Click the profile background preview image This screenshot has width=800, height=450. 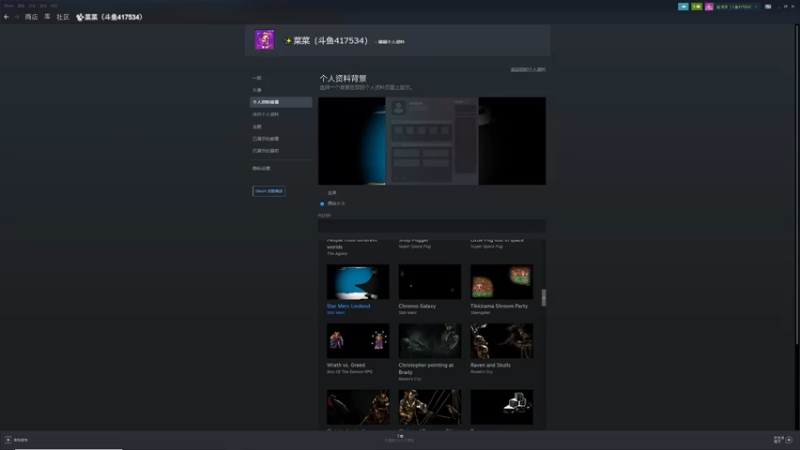(432, 141)
